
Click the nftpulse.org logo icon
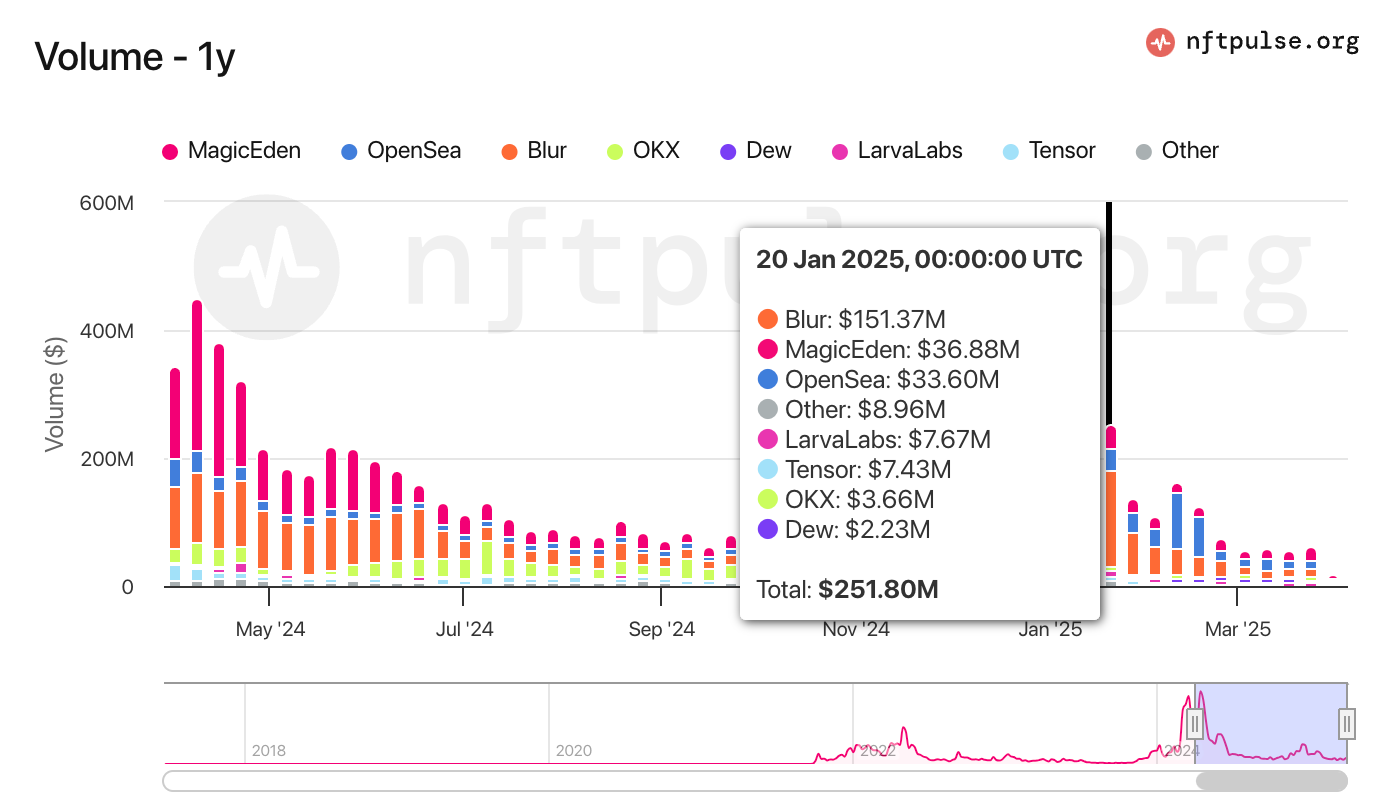[x=1160, y=42]
